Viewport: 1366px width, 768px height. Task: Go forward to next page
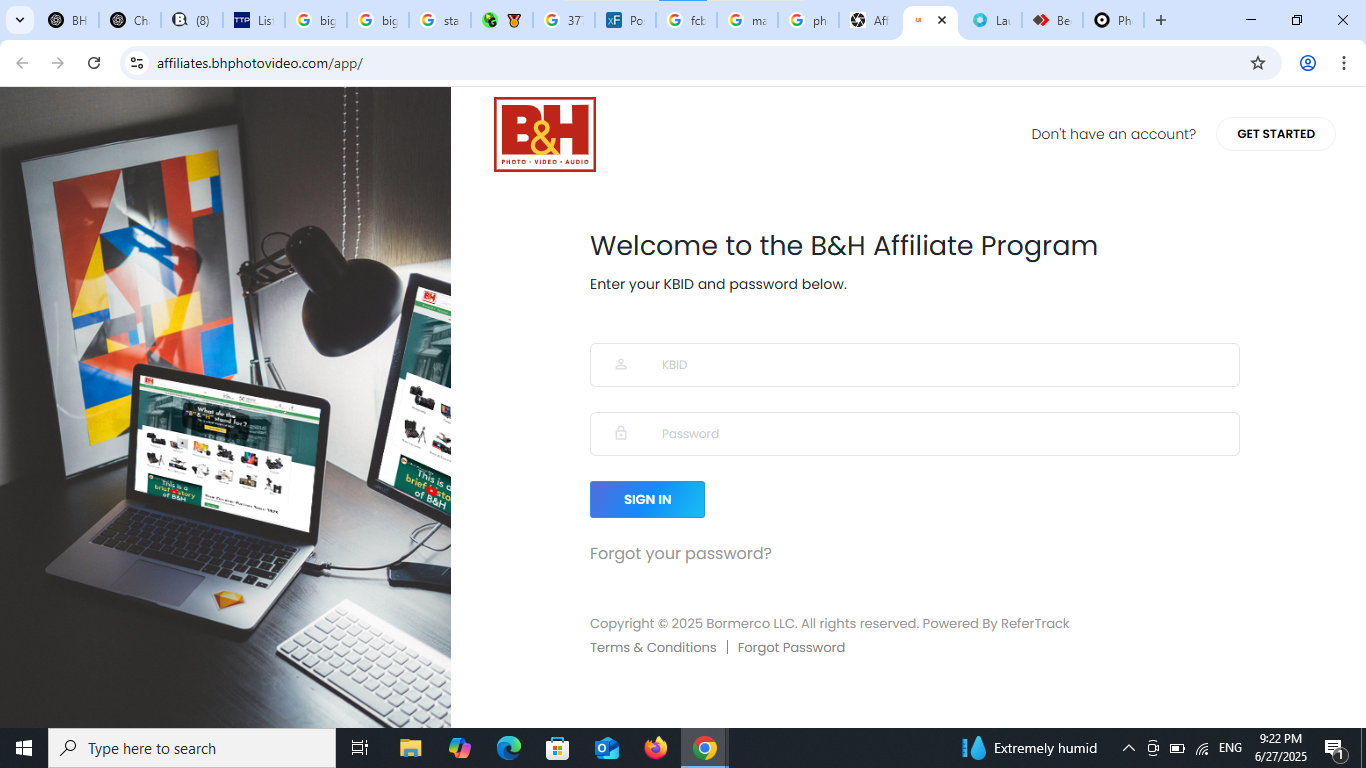point(58,63)
